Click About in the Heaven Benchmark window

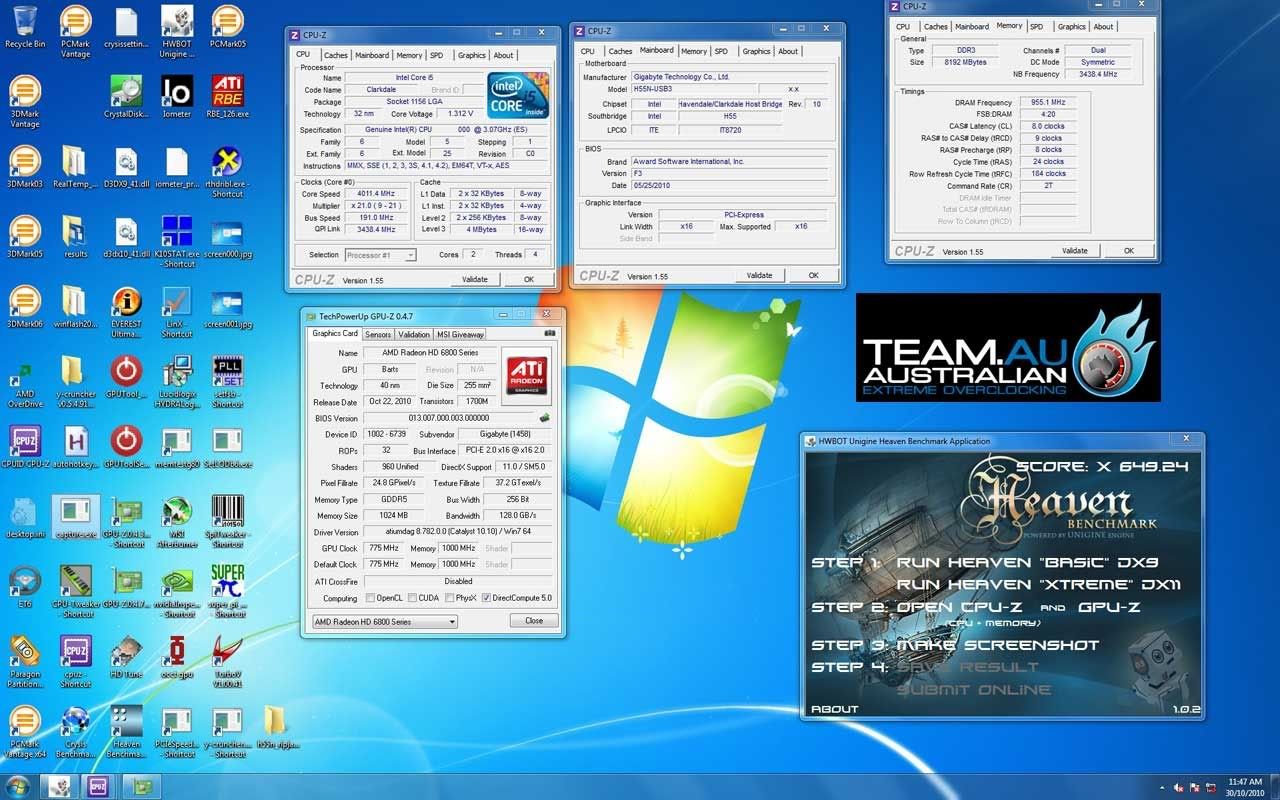(834, 709)
